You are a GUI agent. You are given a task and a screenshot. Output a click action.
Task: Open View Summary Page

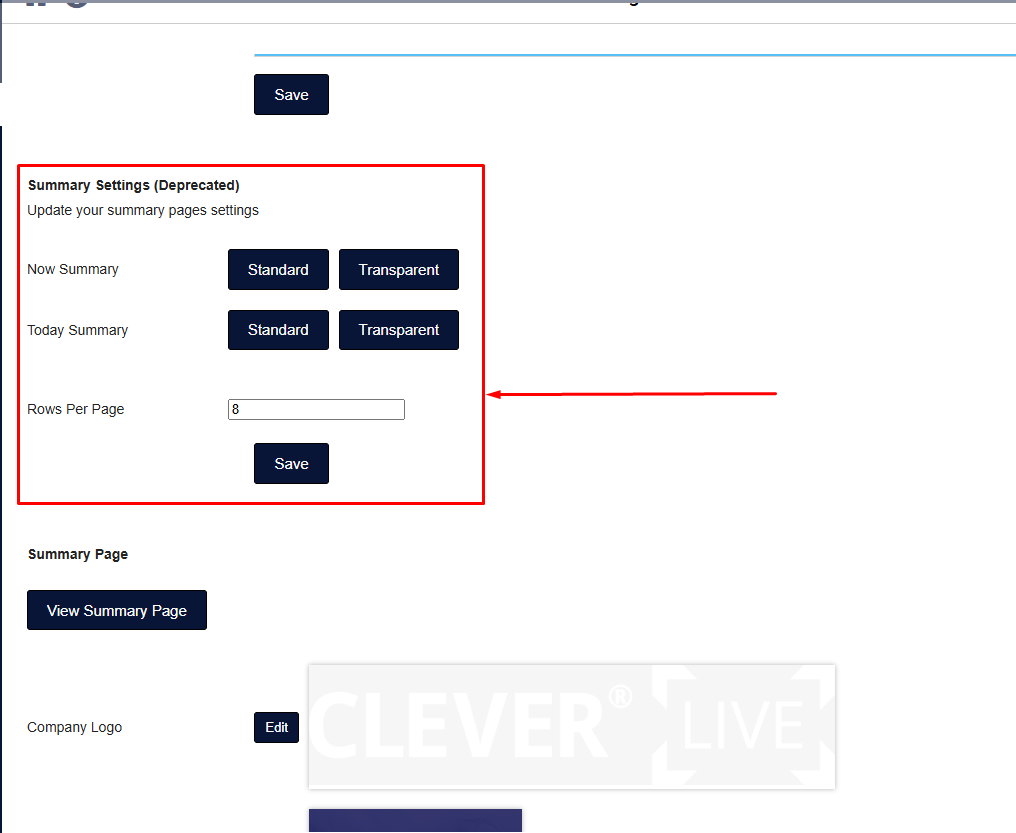pyautogui.click(x=117, y=610)
